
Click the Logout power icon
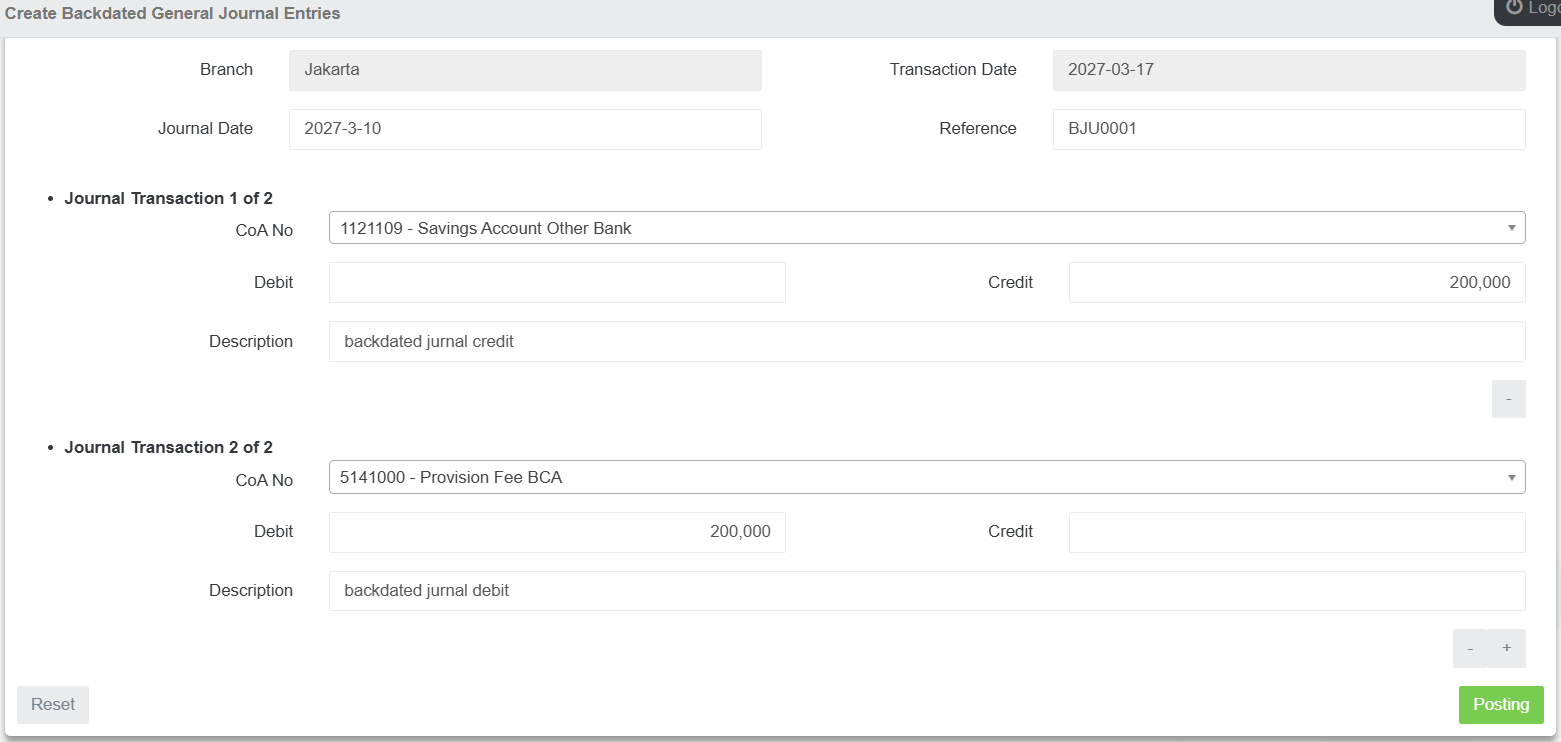click(1514, 8)
